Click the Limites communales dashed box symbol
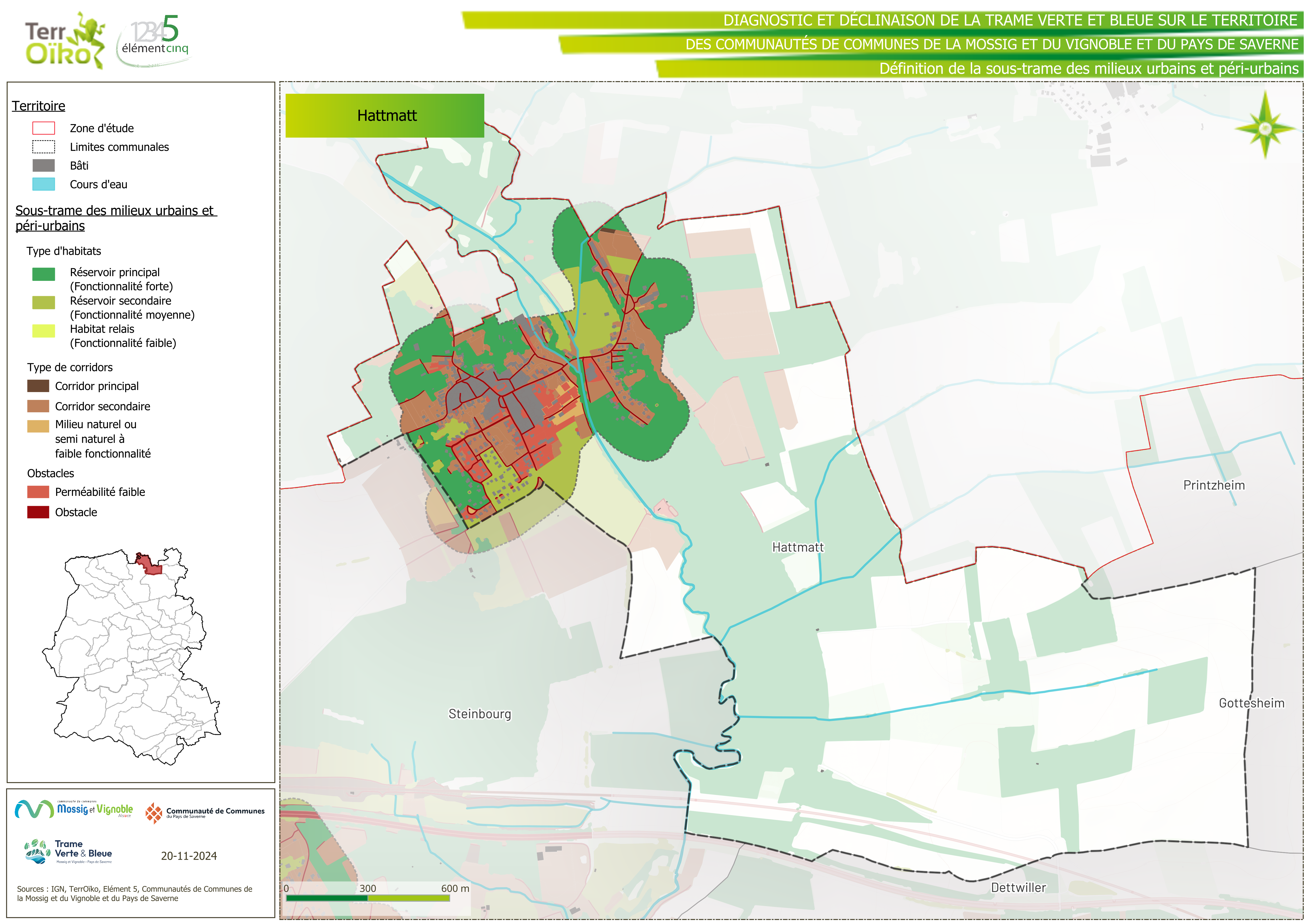The image size is (1307, 924). 43,147
